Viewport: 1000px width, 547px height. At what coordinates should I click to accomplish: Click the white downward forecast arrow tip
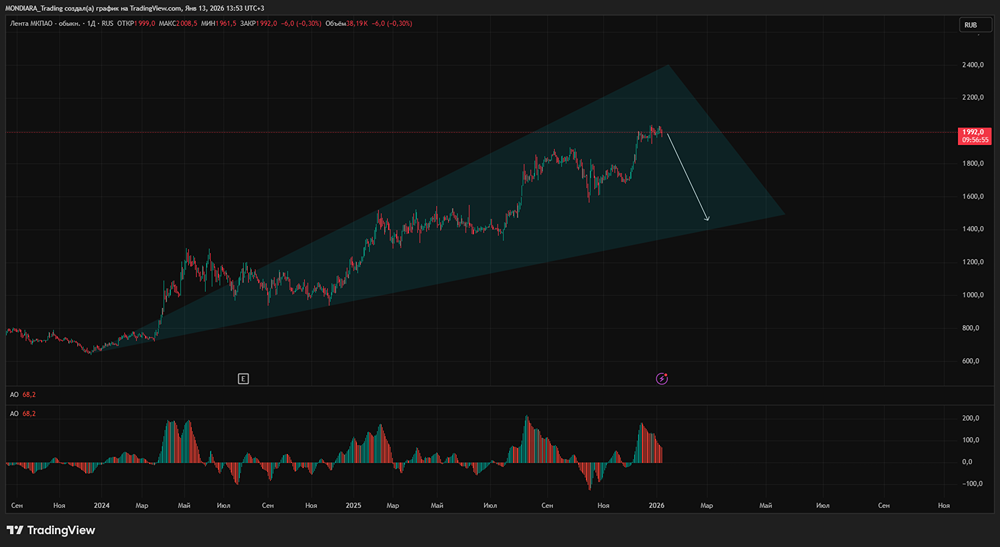(x=707, y=220)
